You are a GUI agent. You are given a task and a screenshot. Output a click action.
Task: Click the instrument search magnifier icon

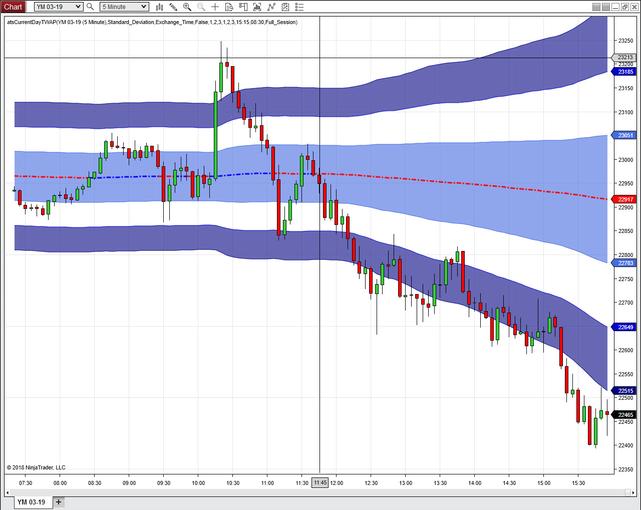click(x=90, y=6)
